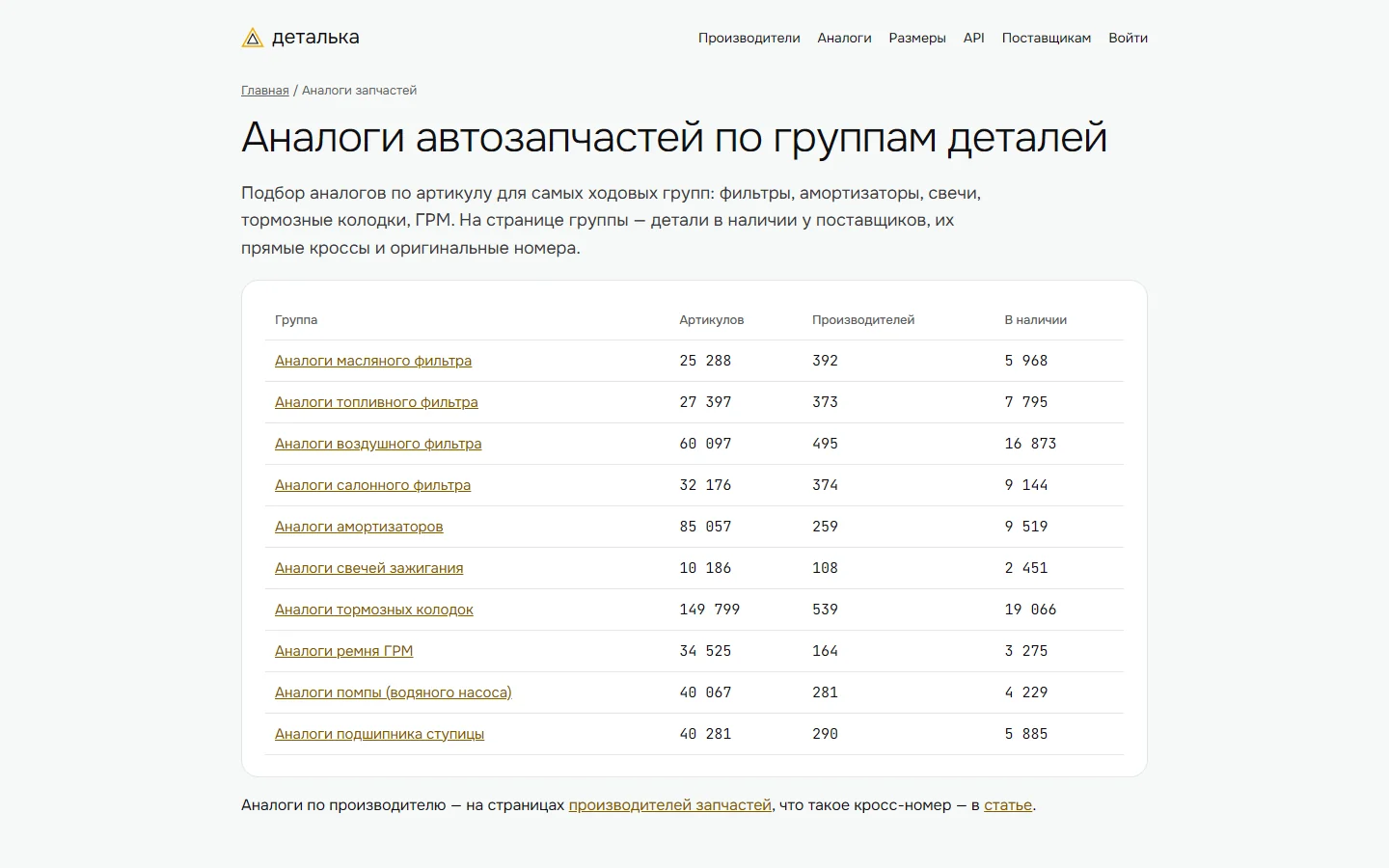Click the 290 manufacturers value

click(x=825, y=734)
